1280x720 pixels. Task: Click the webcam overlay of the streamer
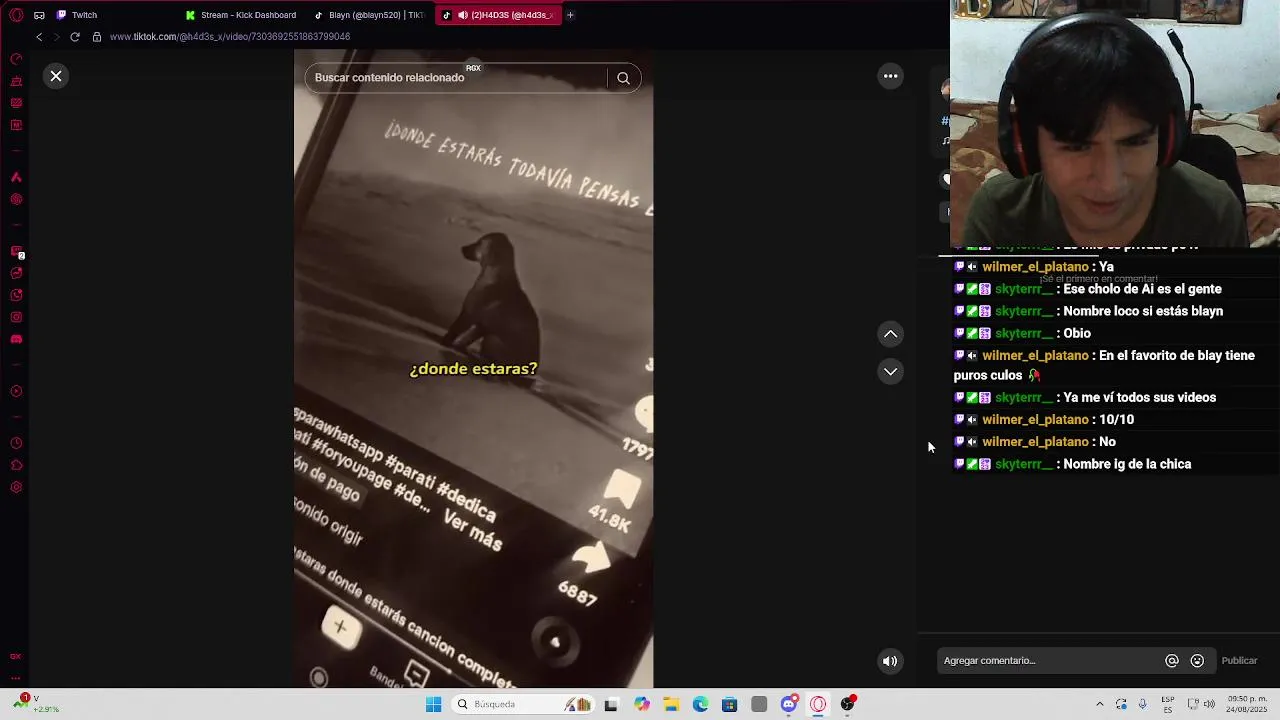[x=1115, y=123]
